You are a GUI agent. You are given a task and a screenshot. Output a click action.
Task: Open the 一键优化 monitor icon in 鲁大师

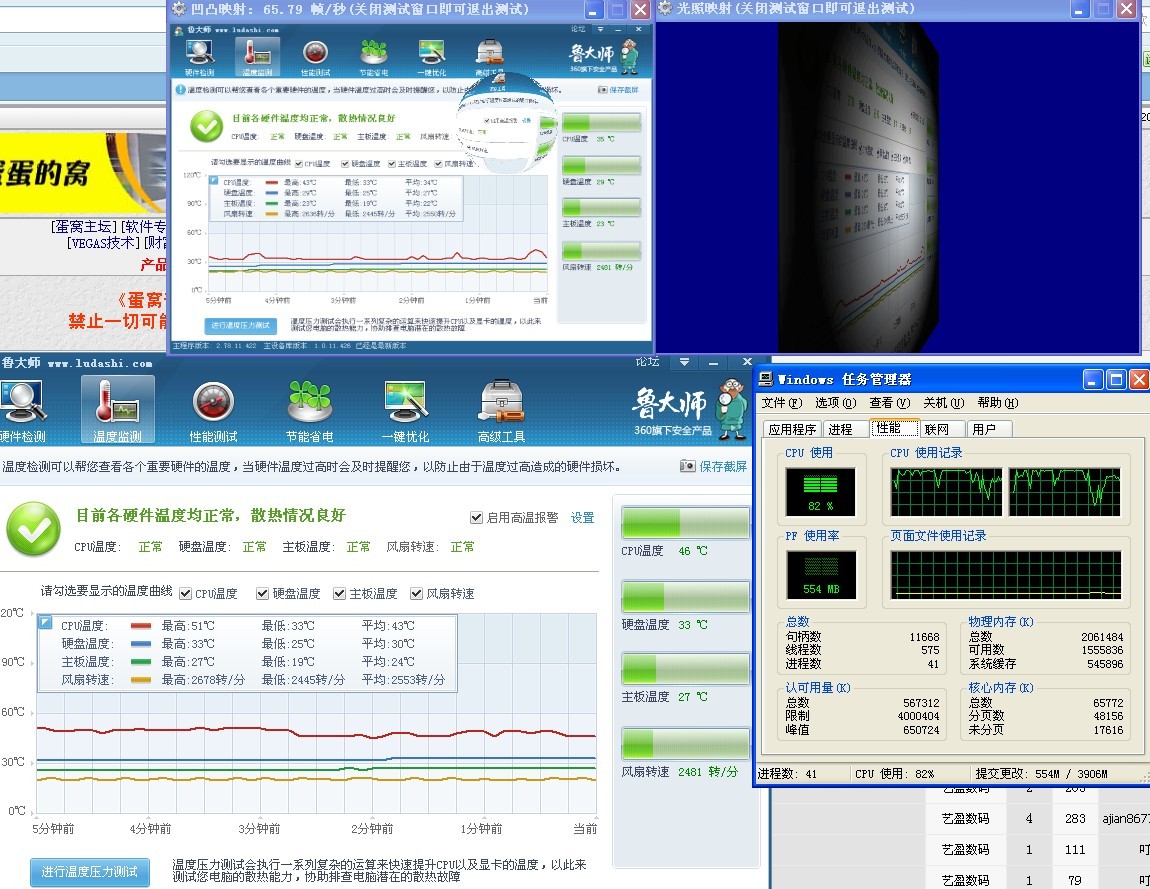(x=406, y=411)
